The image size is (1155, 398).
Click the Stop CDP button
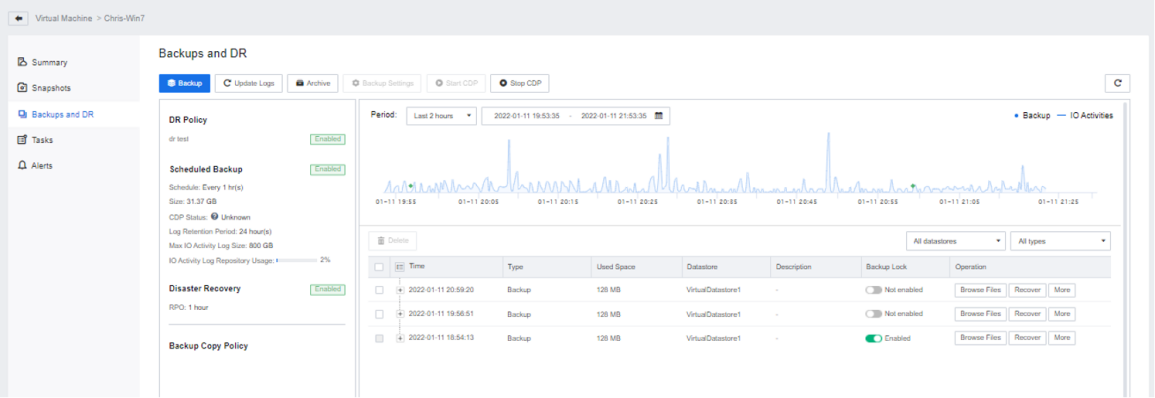(520, 83)
